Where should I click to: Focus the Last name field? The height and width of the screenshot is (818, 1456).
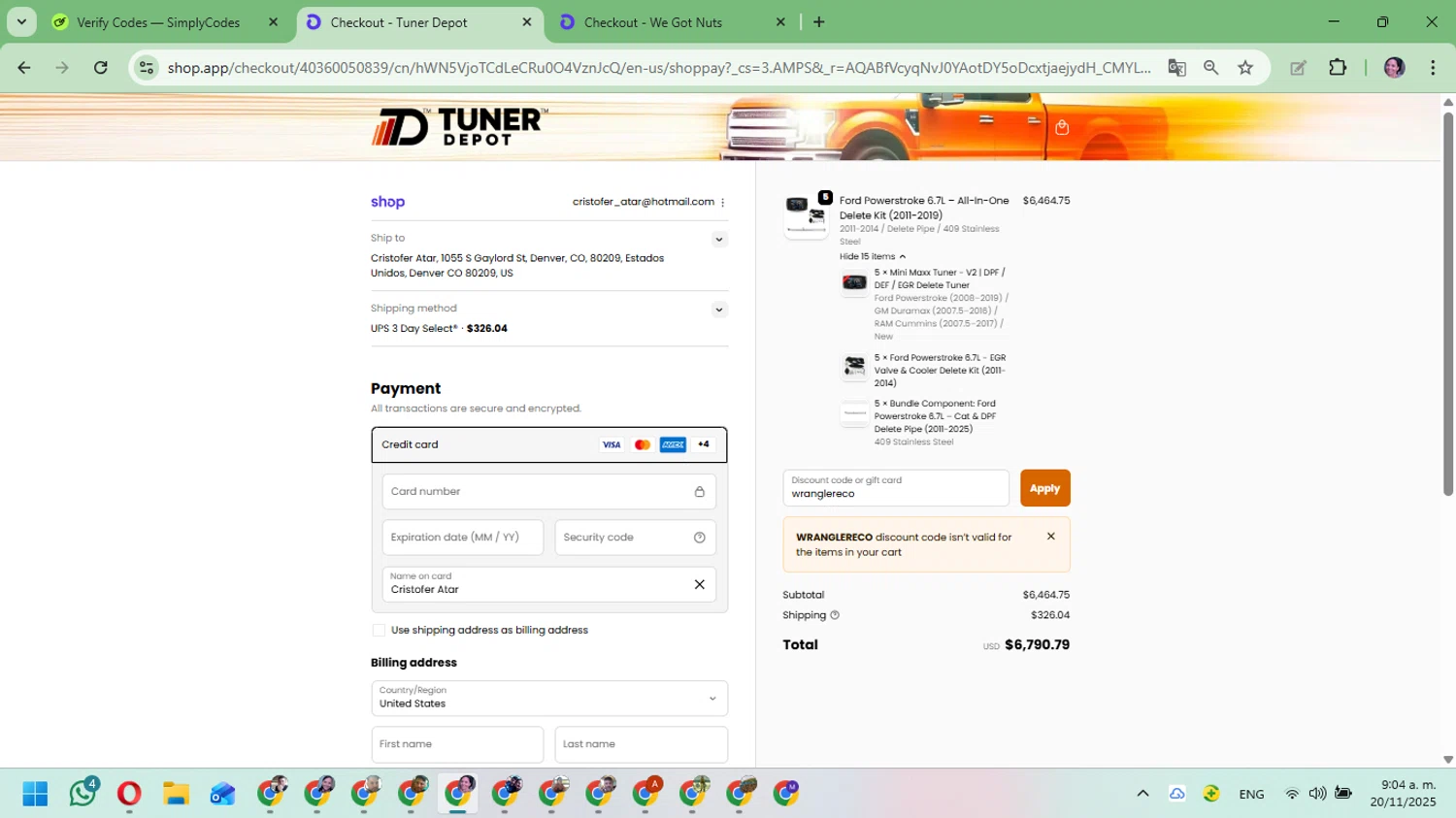coord(642,744)
